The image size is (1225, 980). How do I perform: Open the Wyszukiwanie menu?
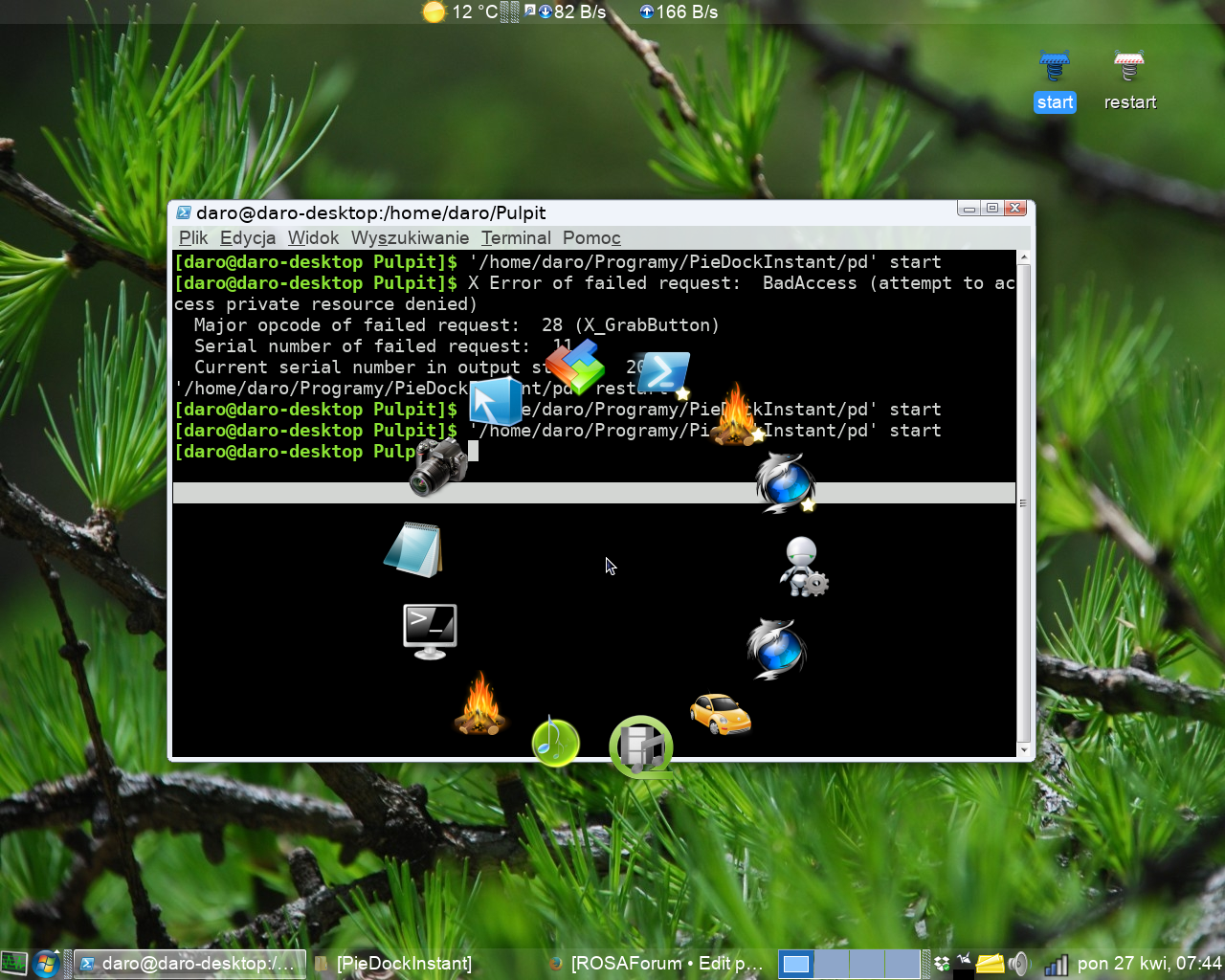click(x=410, y=238)
